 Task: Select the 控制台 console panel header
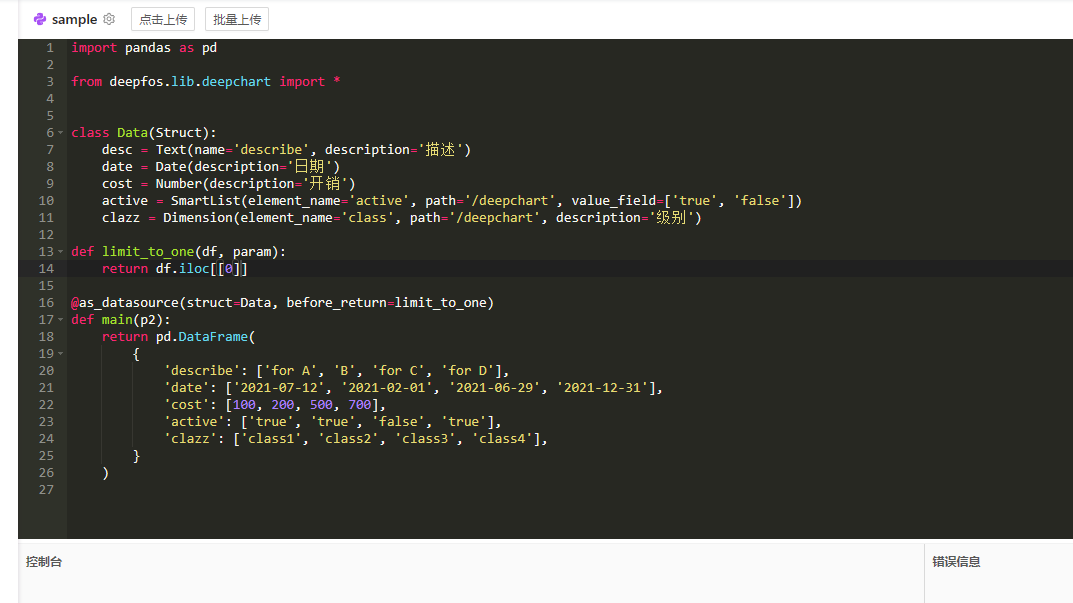coord(44,562)
